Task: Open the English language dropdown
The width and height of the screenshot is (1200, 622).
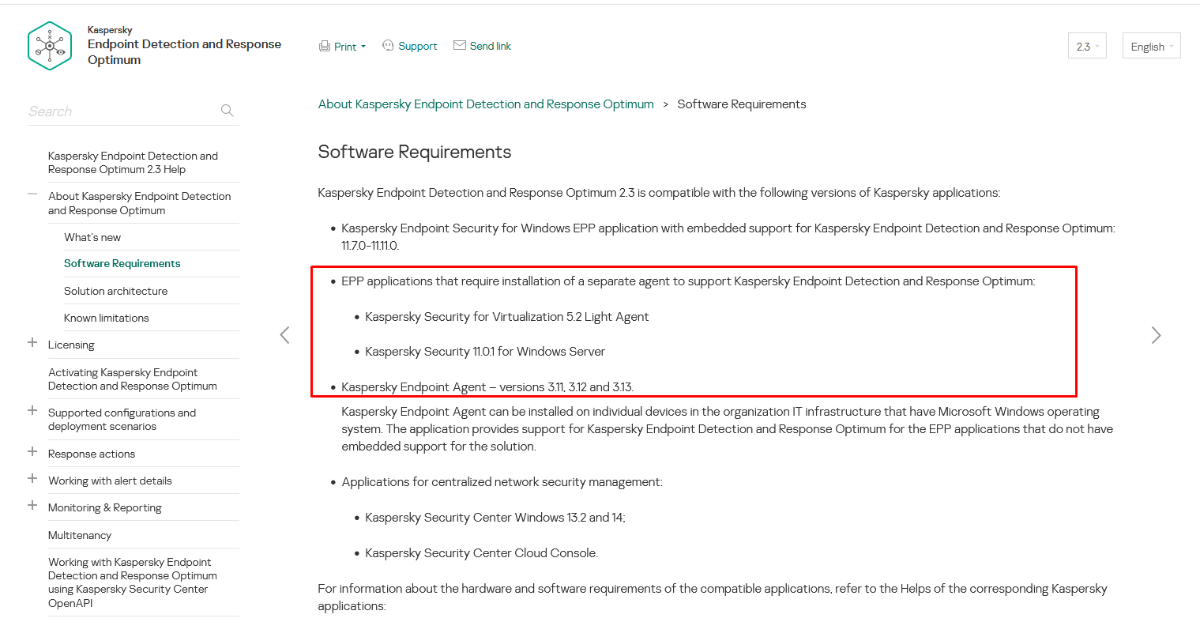Action: point(1153,46)
